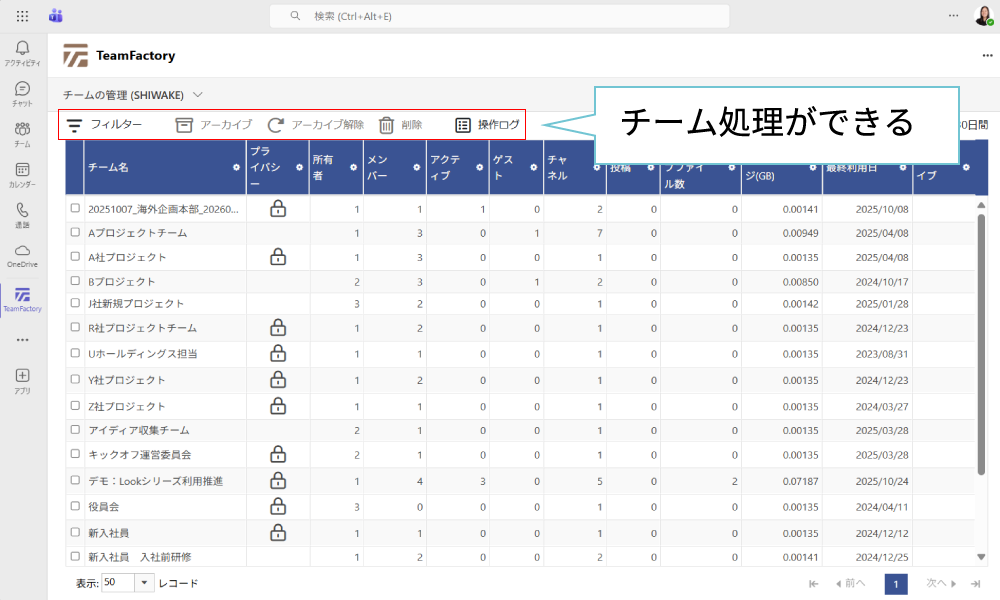Open Chat in the left sidebar

click(22, 89)
